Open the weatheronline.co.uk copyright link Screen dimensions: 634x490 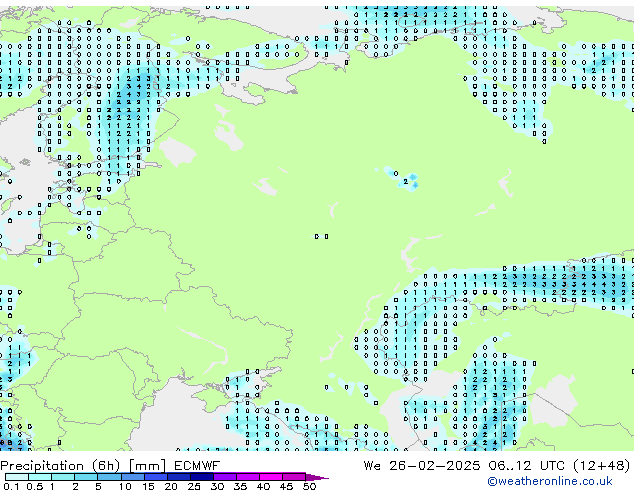(549, 481)
